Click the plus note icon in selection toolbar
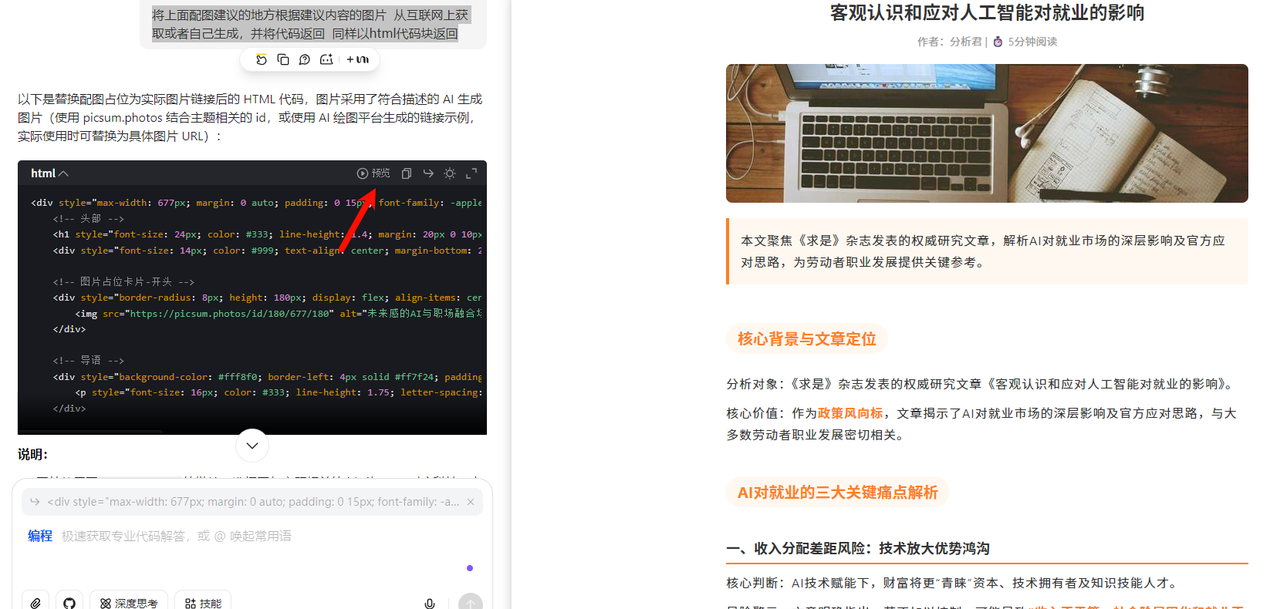The width and height of the screenshot is (1280, 609). pyautogui.click(x=357, y=60)
